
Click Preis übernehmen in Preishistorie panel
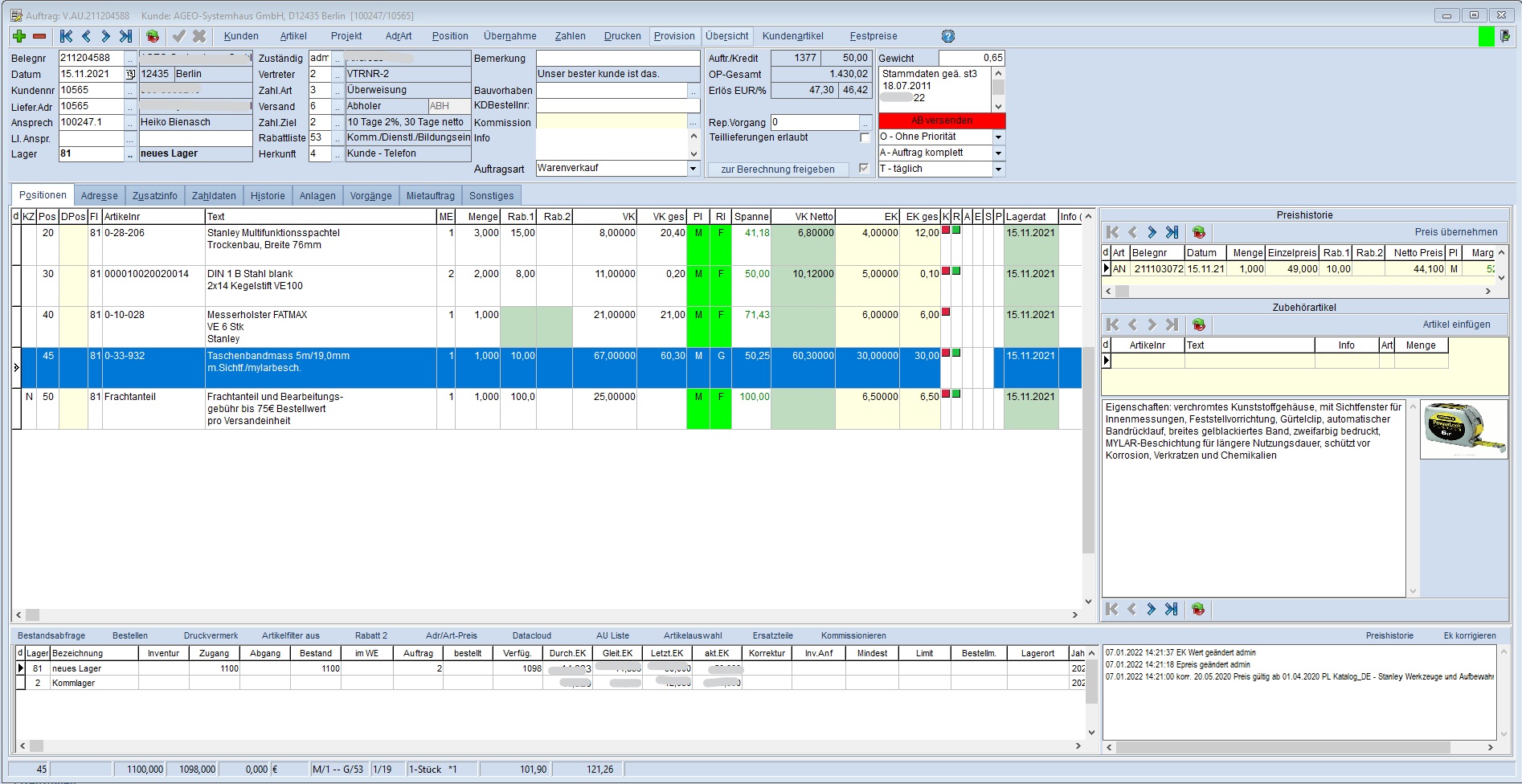(1455, 232)
